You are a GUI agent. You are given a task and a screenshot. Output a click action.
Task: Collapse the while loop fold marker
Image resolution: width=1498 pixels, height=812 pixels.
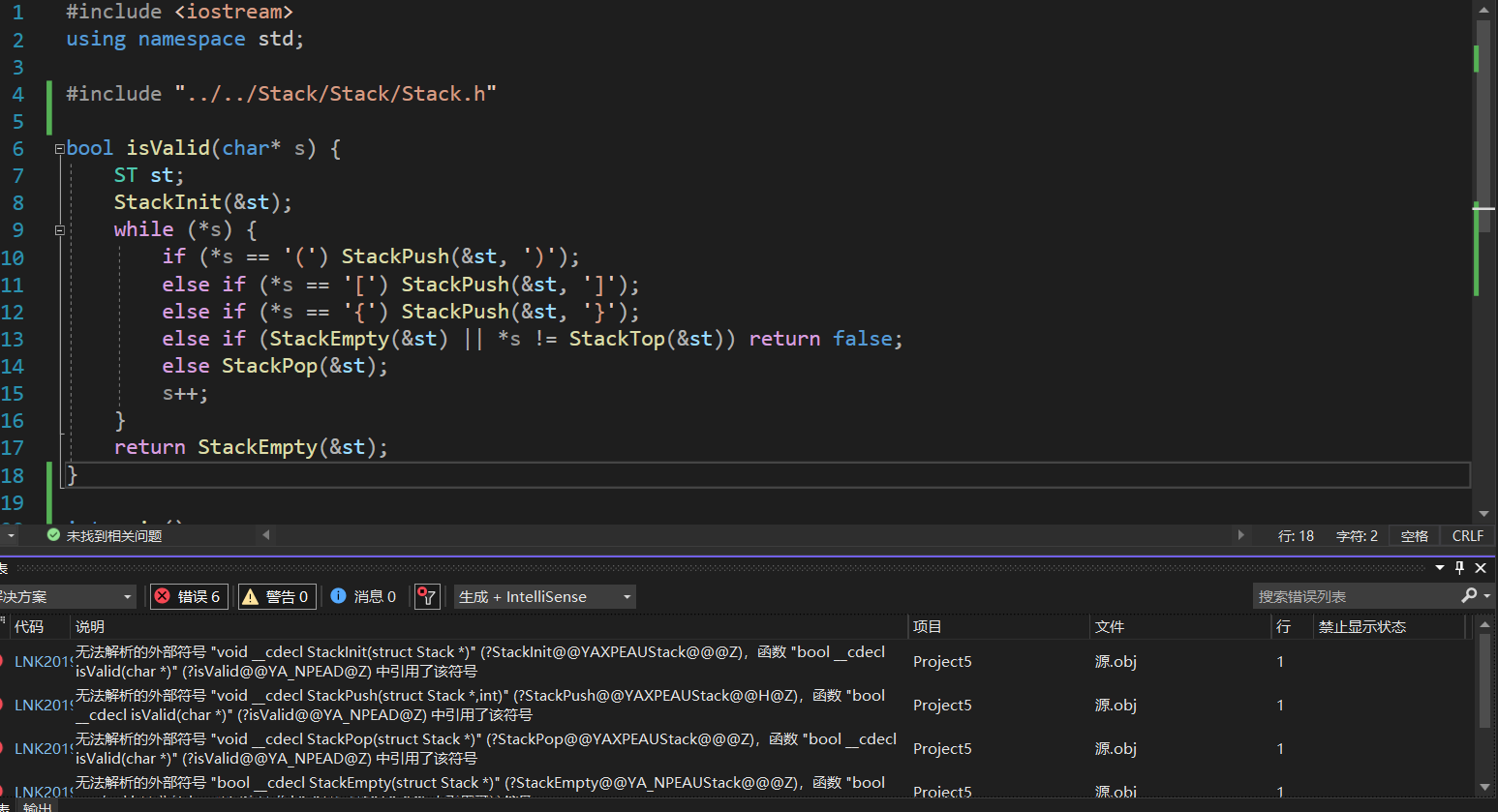(59, 230)
